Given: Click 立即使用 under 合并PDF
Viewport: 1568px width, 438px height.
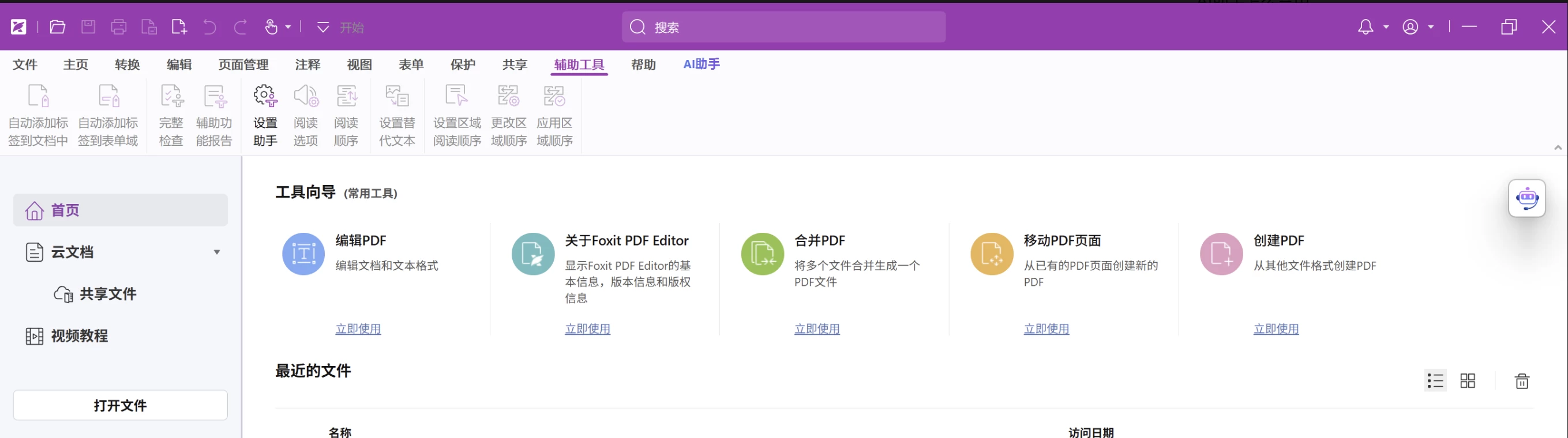Looking at the screenshot, I should click(817, 329).
